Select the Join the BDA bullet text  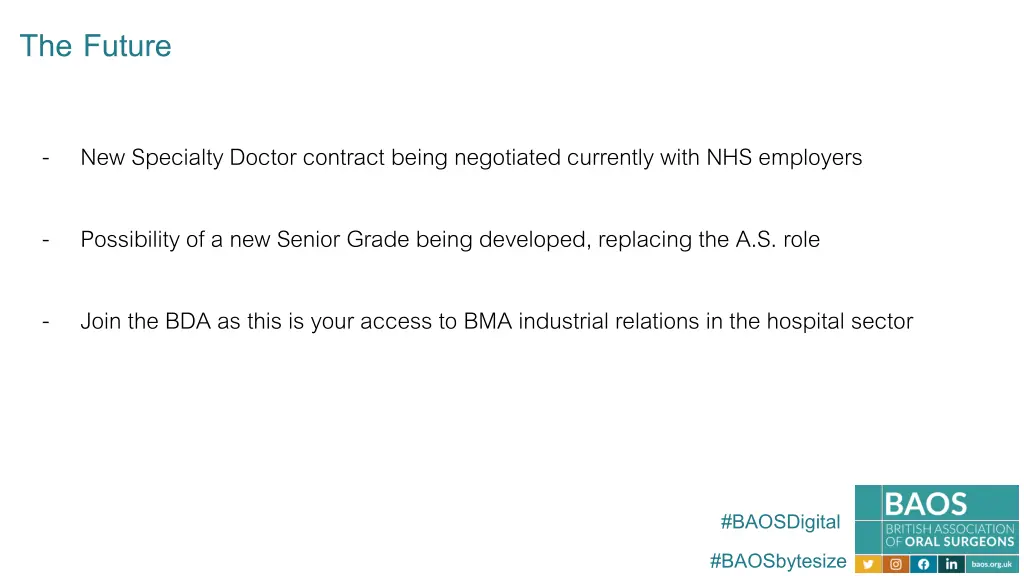coord(496,321)
